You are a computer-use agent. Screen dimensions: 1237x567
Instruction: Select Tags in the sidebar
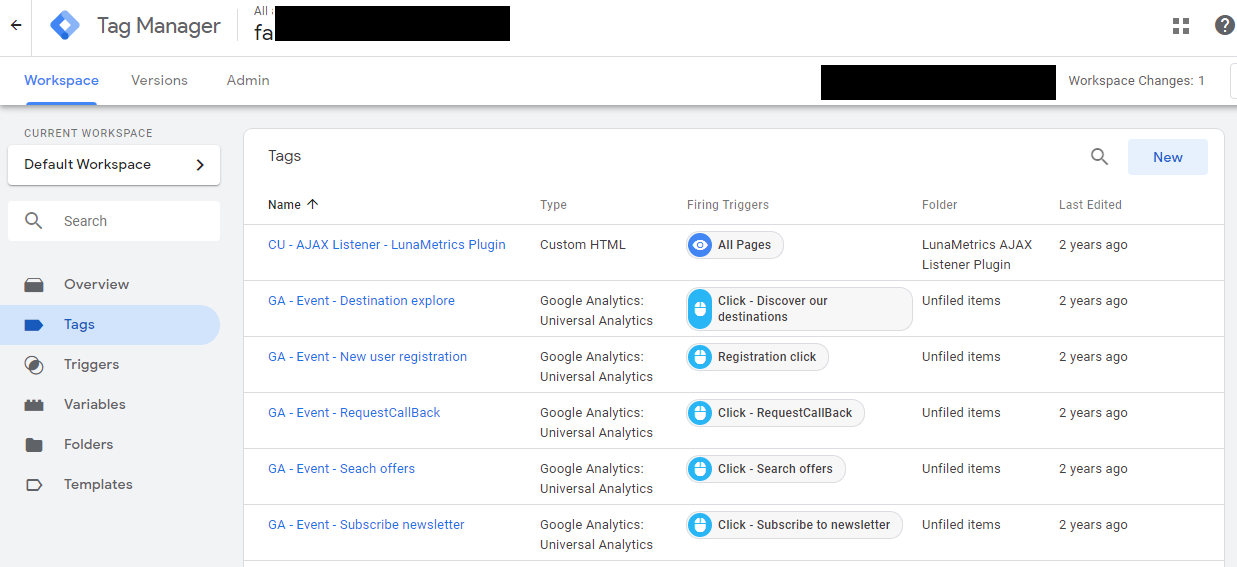(110, 325)
